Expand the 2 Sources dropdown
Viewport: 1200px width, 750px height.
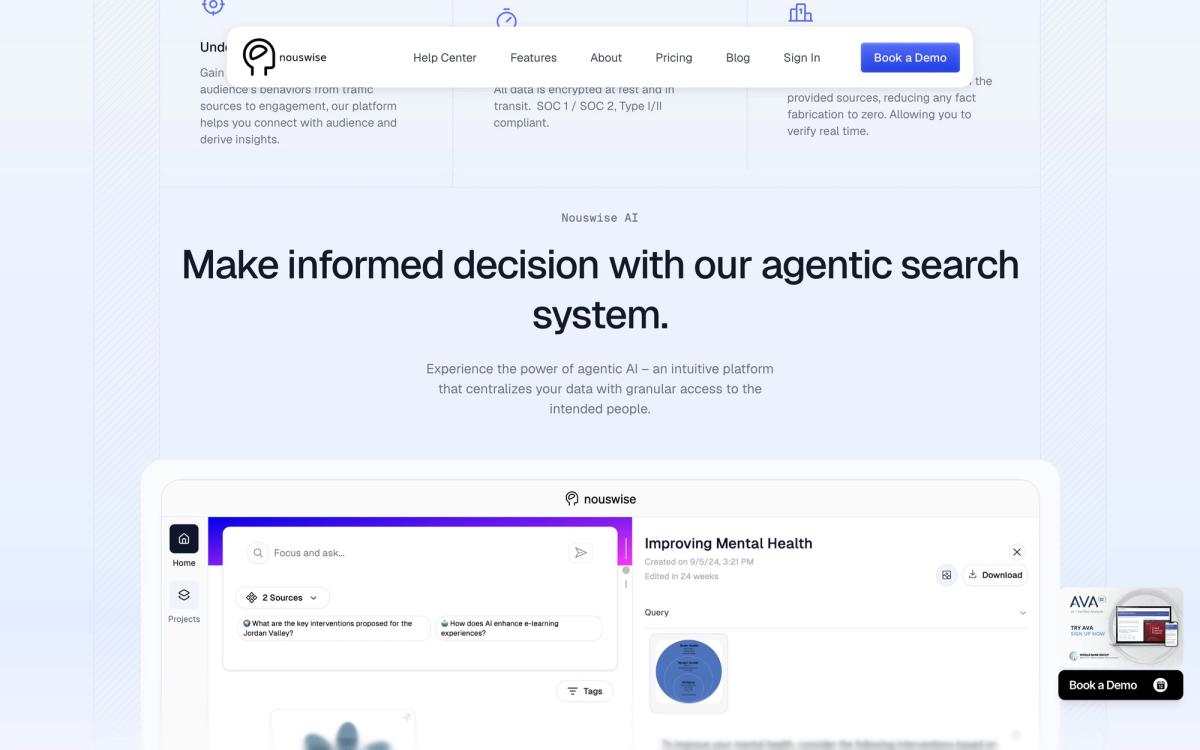click(x=282, y=597)
